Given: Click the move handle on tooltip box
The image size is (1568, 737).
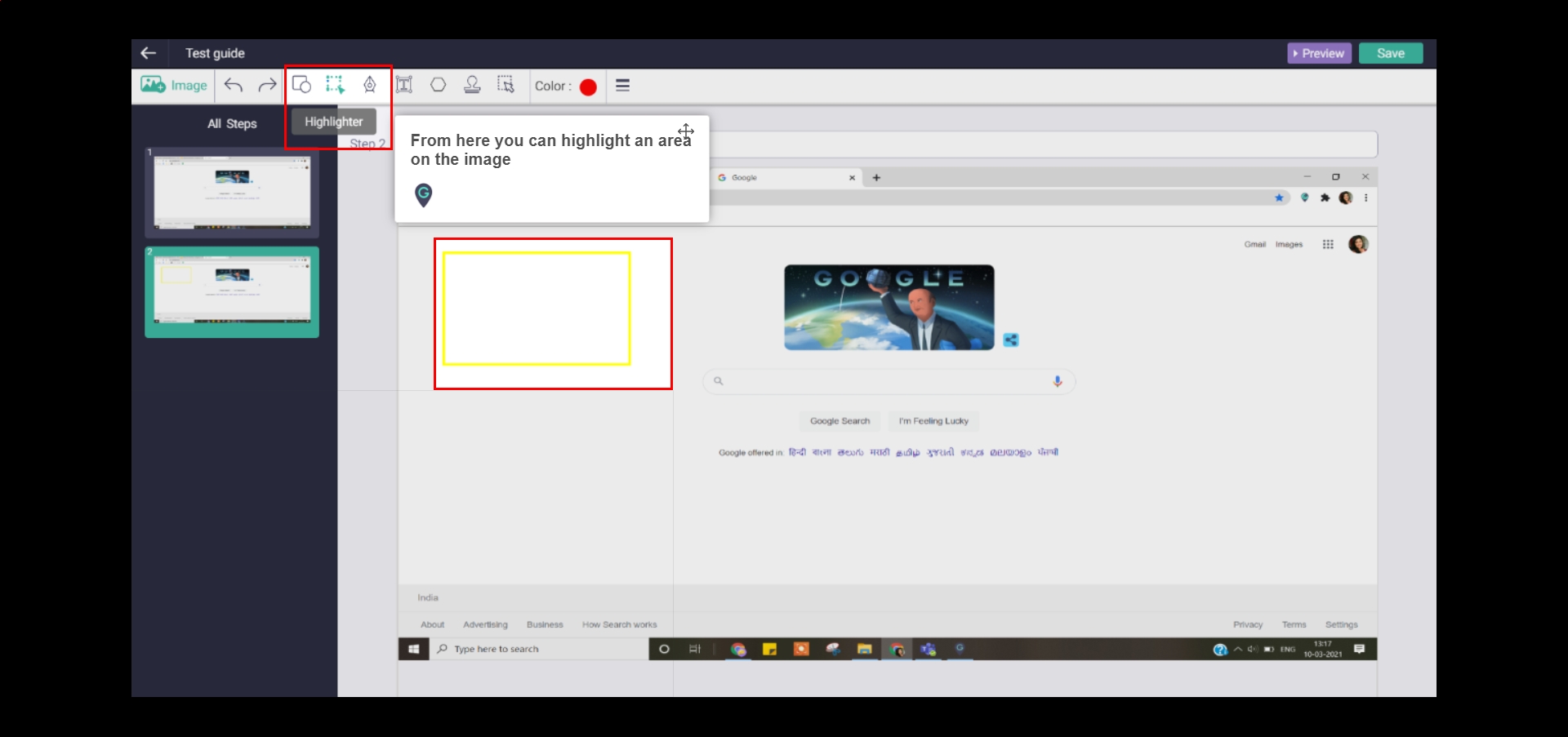Looking at the screenshot, I should 686,131.
